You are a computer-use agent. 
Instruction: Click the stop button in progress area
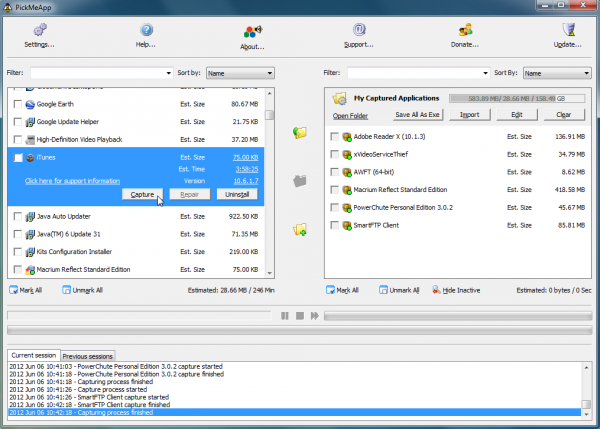pyautogui.click(x=300, y=316)
